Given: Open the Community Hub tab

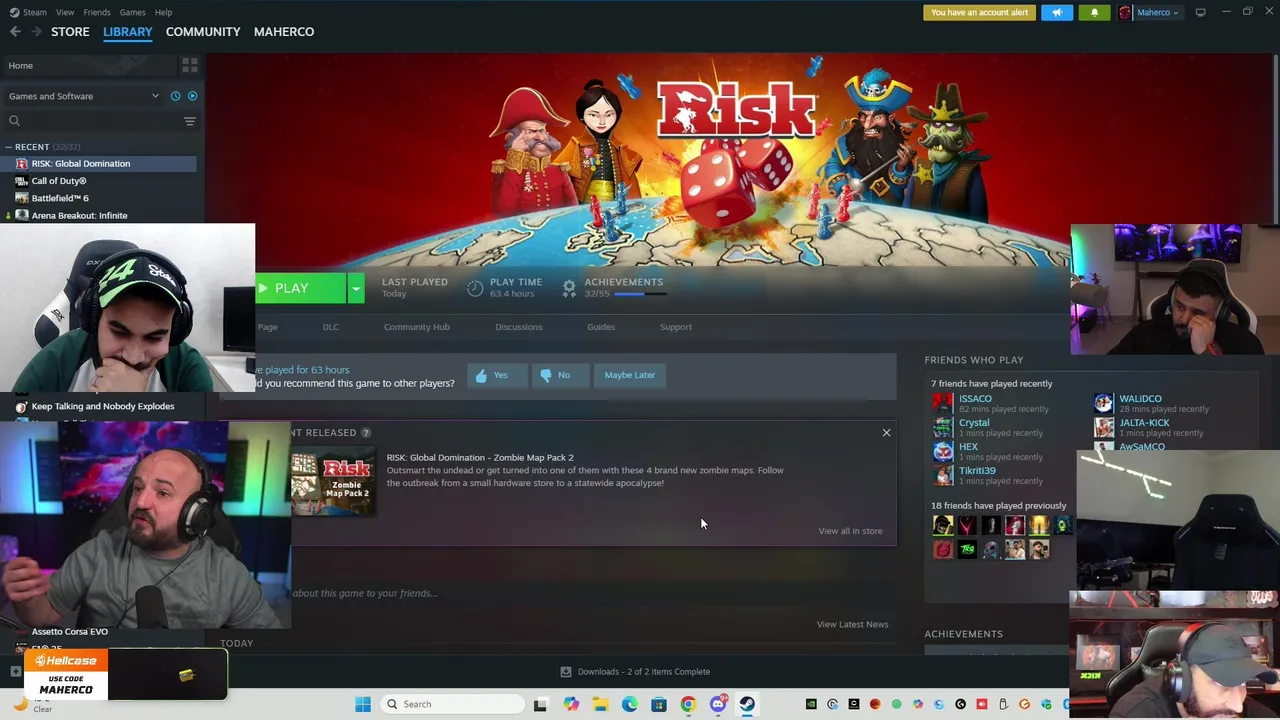Looking at the screenshot, I should tap(417, 327).
